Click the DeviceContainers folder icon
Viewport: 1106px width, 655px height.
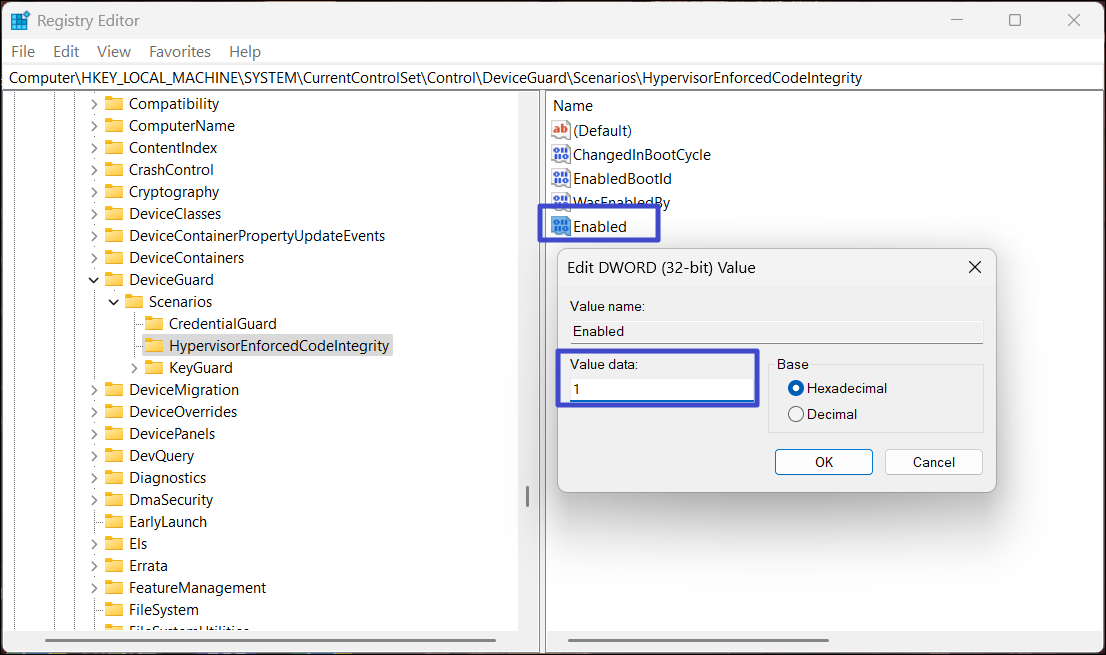114,257
